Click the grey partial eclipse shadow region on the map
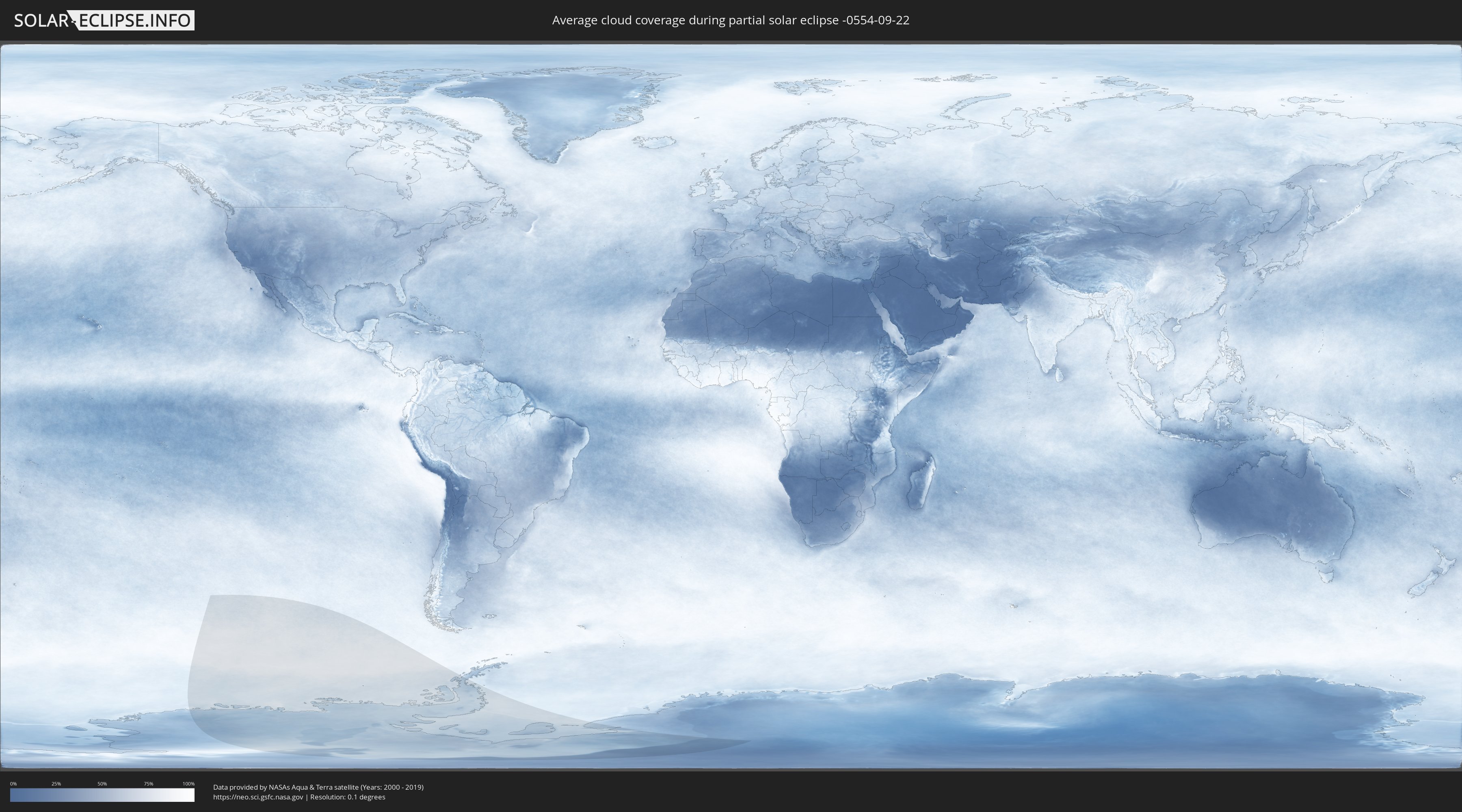1462x812 pixels. 341,681
